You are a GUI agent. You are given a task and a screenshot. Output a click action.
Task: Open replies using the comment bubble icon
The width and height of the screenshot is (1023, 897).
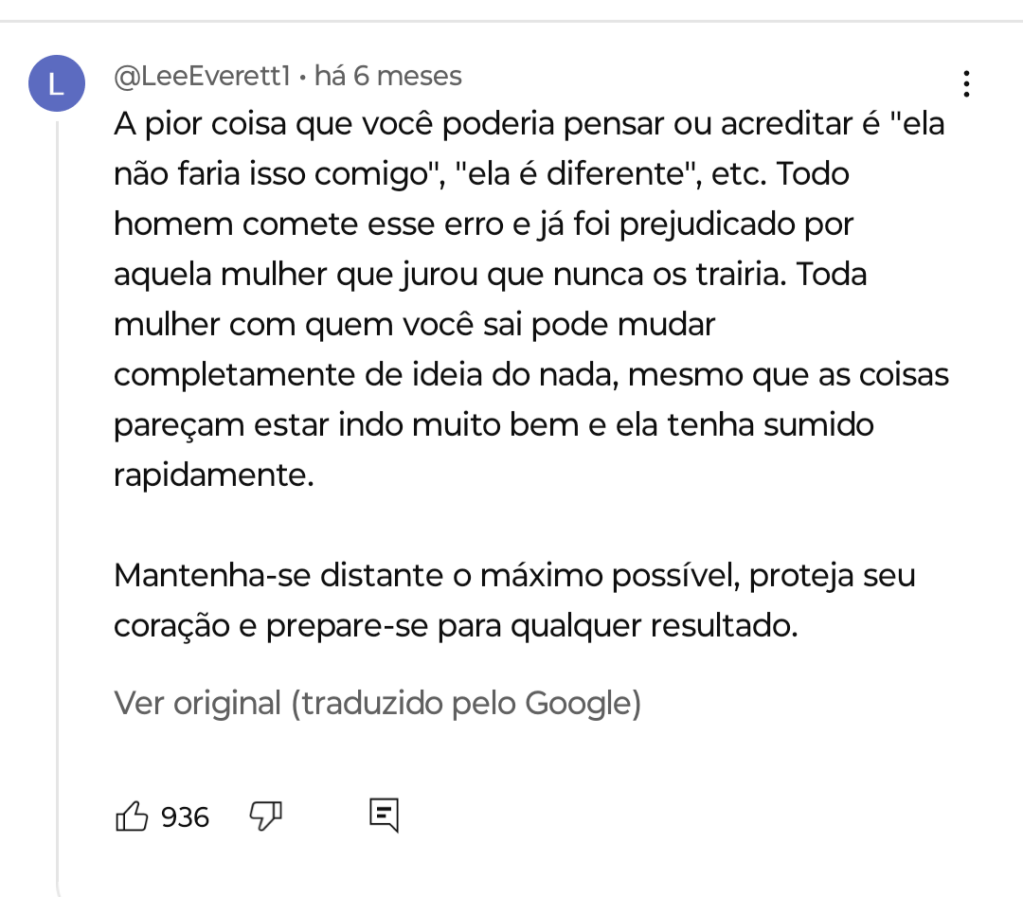coord(383,816)
